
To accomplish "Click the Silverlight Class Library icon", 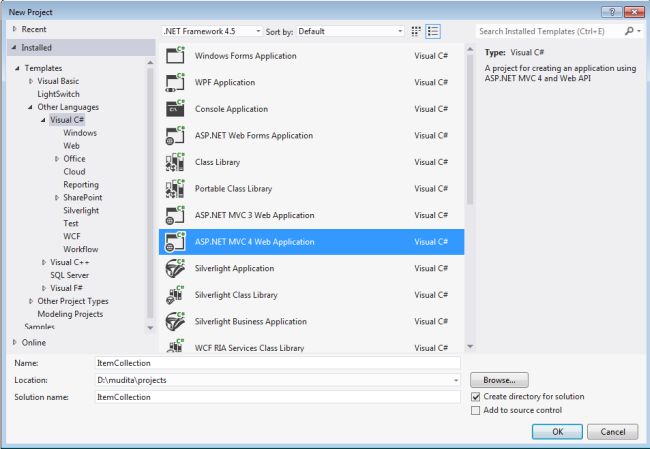I will pyautogui.click(x=175, y=295).
